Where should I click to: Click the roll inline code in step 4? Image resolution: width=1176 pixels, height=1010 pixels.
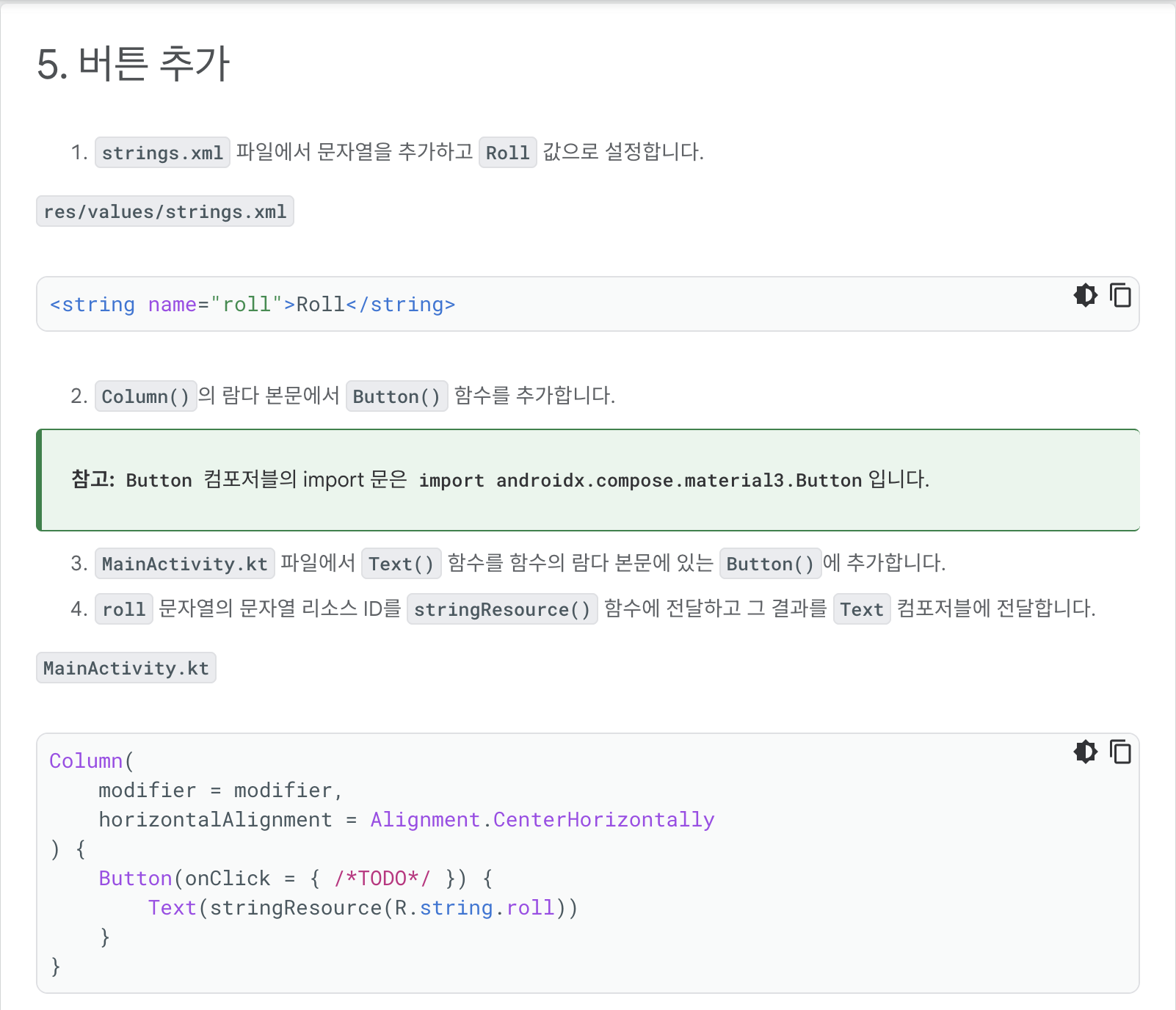[x=124, y=609]
